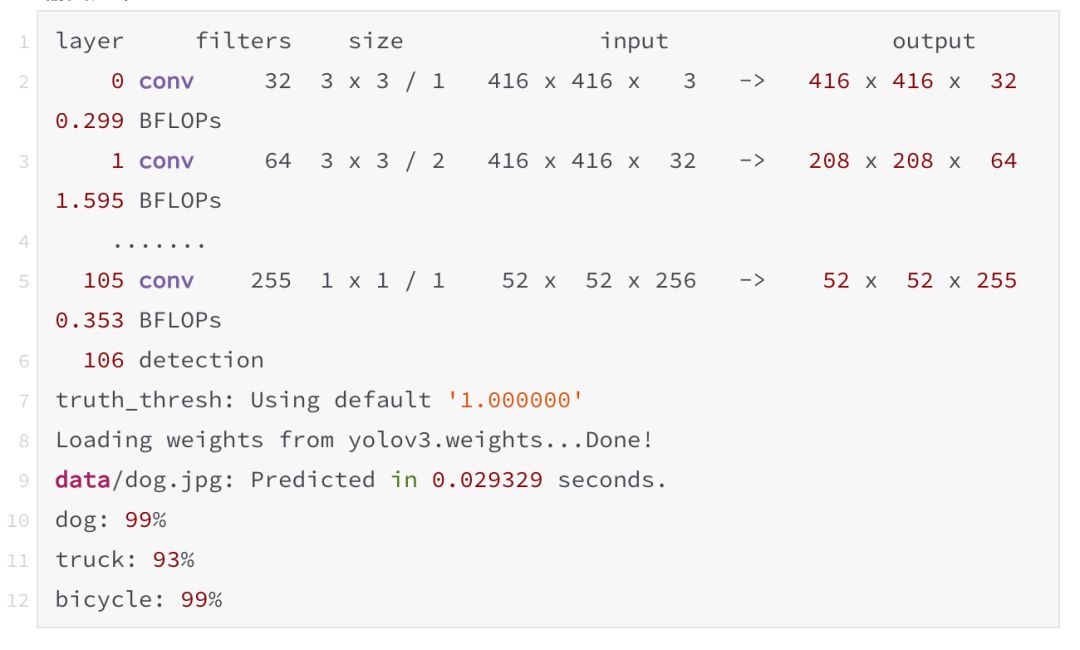This screenshot has width=1080, height=650.
Task: Click the '106 detection' line
Action: pyautogui.click(x=173, y=361)
